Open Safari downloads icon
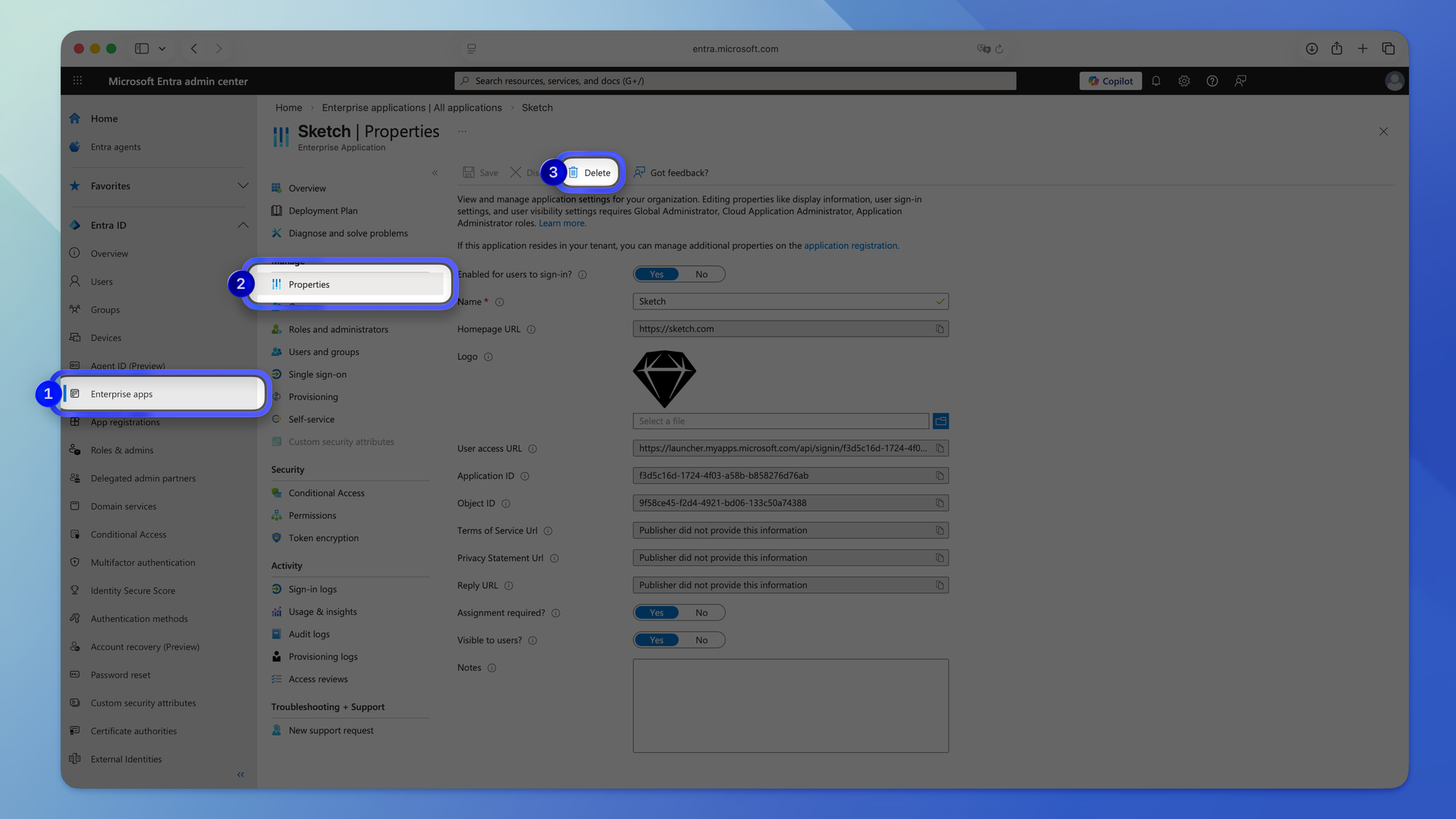This screenshot has height=819, width=1456. tap(1311, 49)
